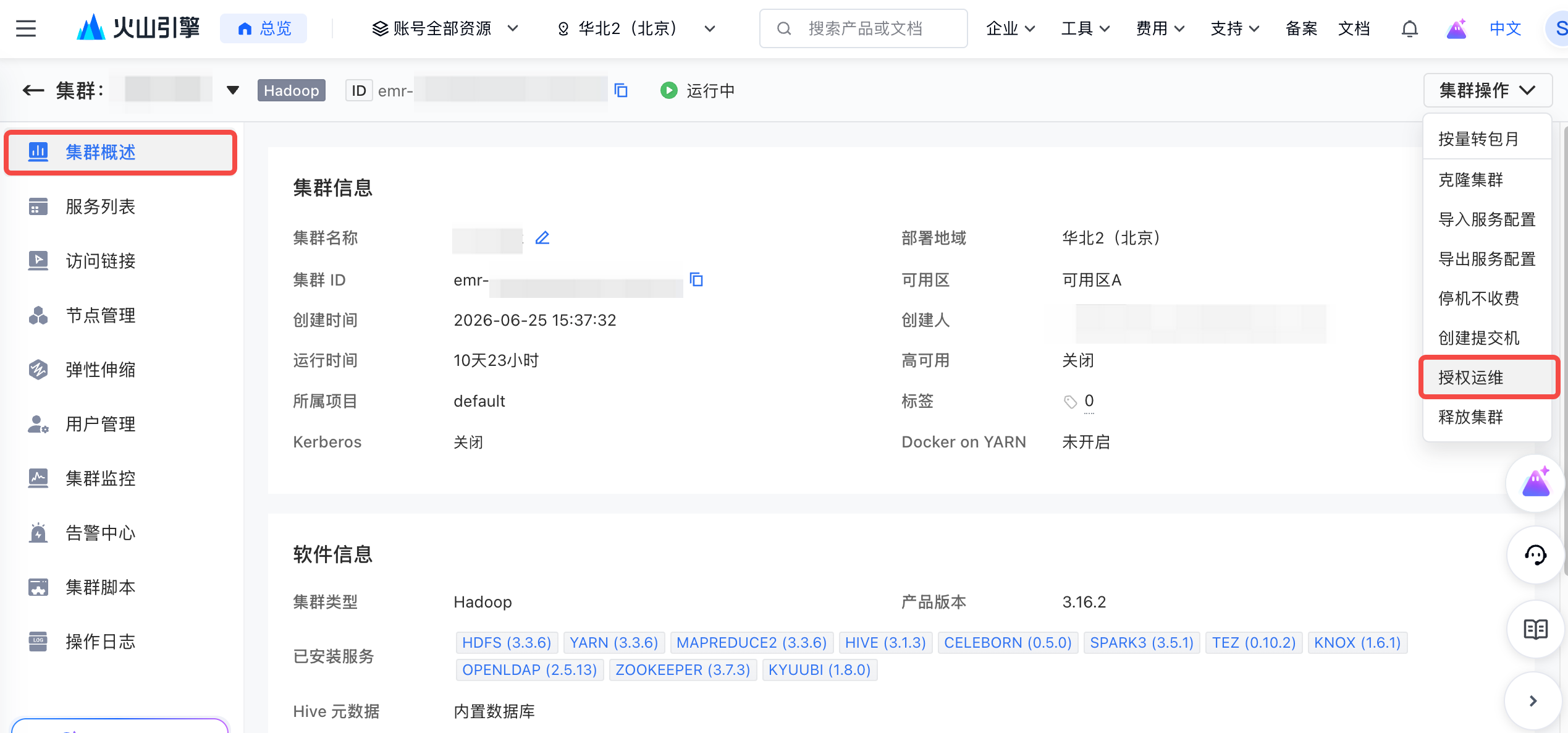Expand the 支持 menu
This screenshot has height=733, width=1568.
pos(1235,28)
